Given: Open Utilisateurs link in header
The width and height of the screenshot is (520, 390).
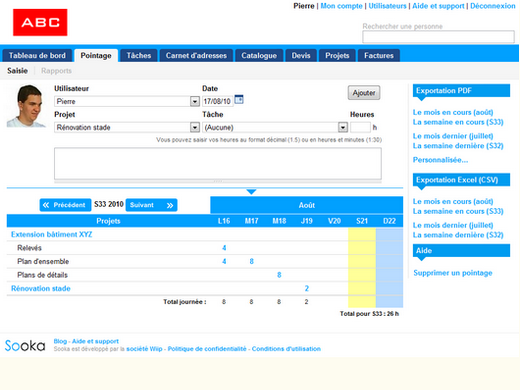Looking at the screenshot, I should tap(387, 6).
